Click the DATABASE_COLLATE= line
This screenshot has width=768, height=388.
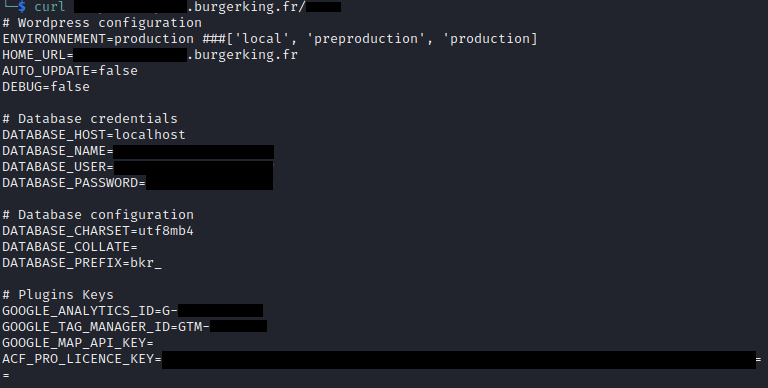pyautogui.click(x=70, y=247)
